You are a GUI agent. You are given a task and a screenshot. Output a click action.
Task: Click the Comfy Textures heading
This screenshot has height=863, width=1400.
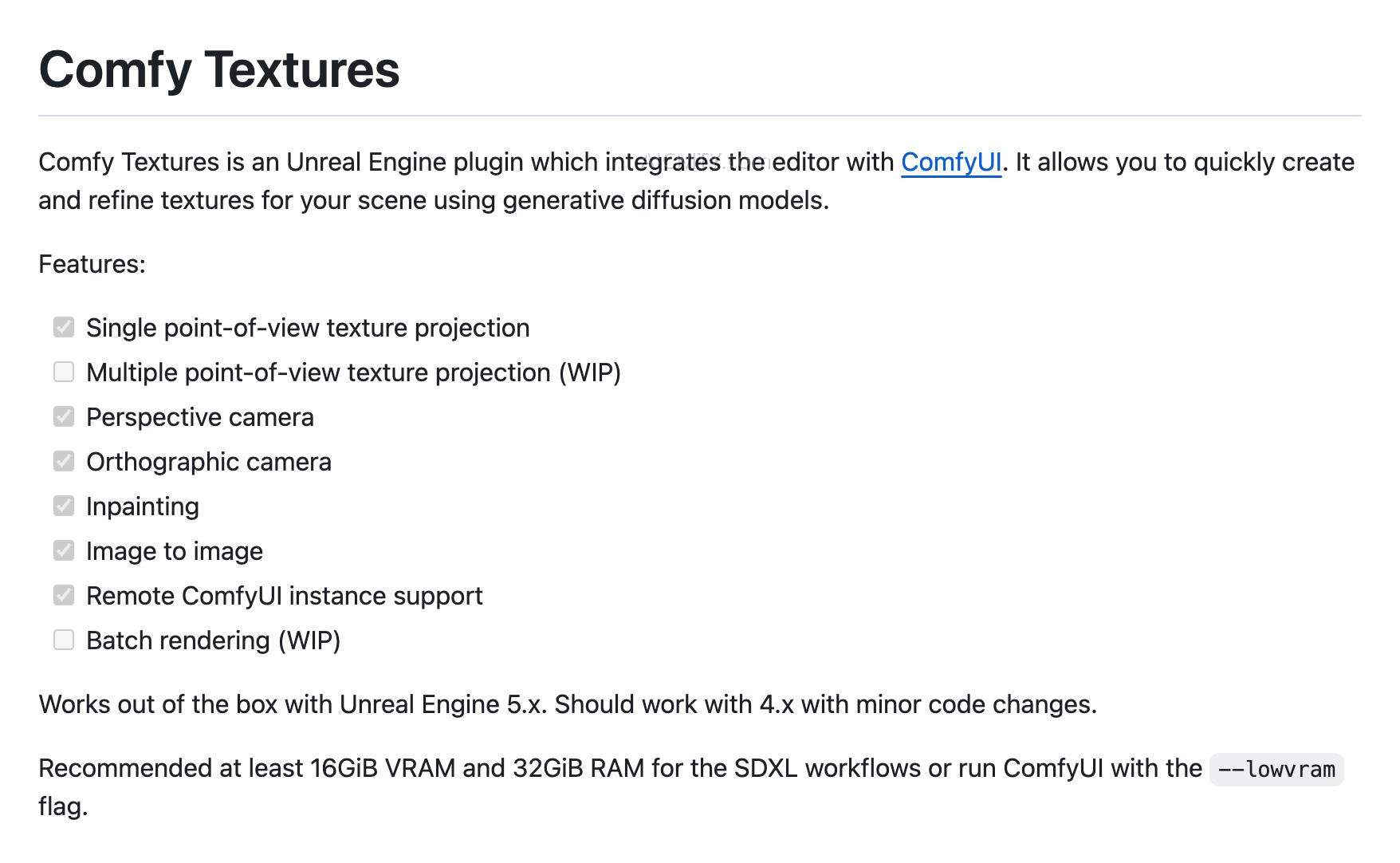click(219, 69)
